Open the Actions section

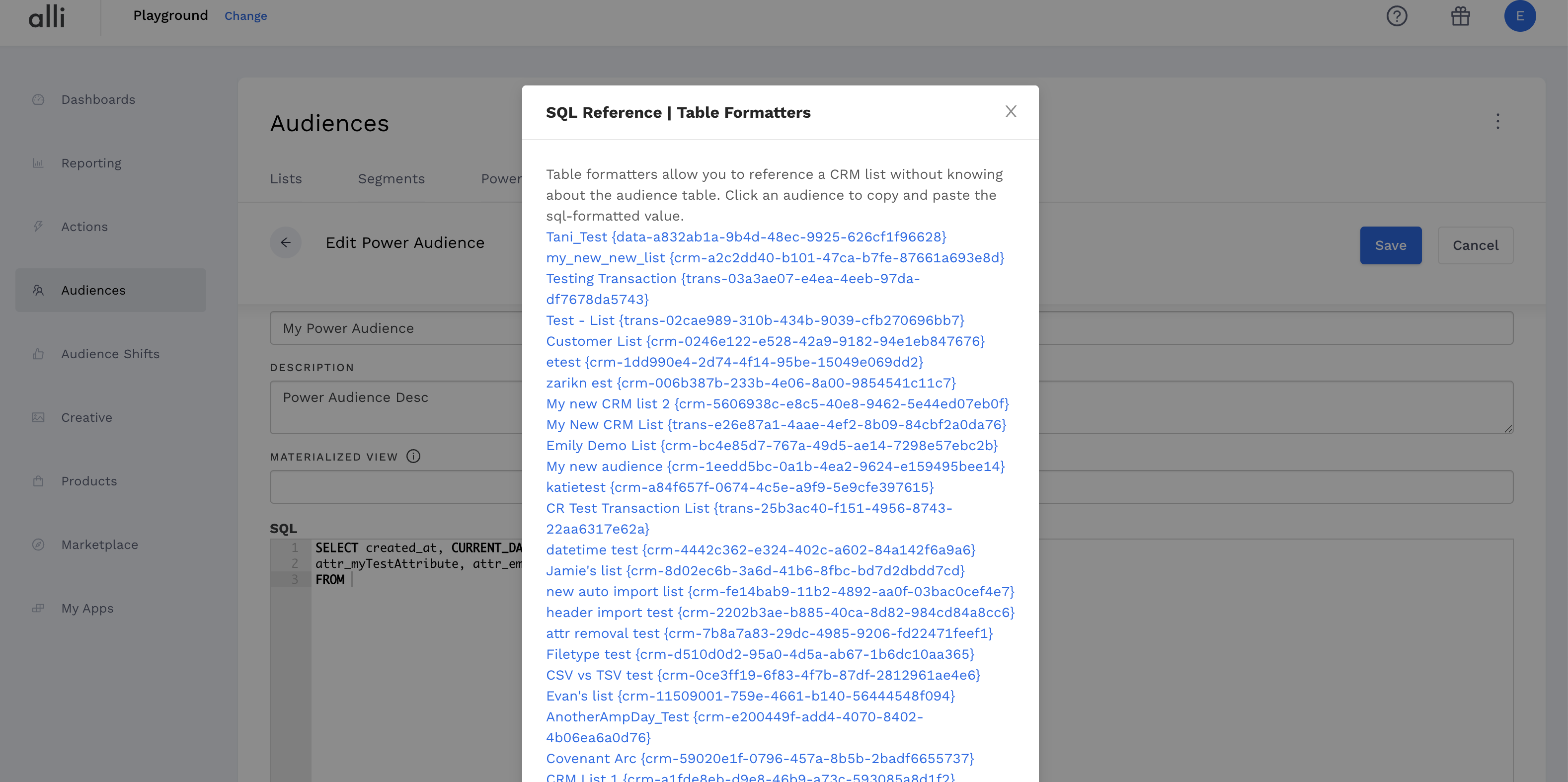click(84, 226)
